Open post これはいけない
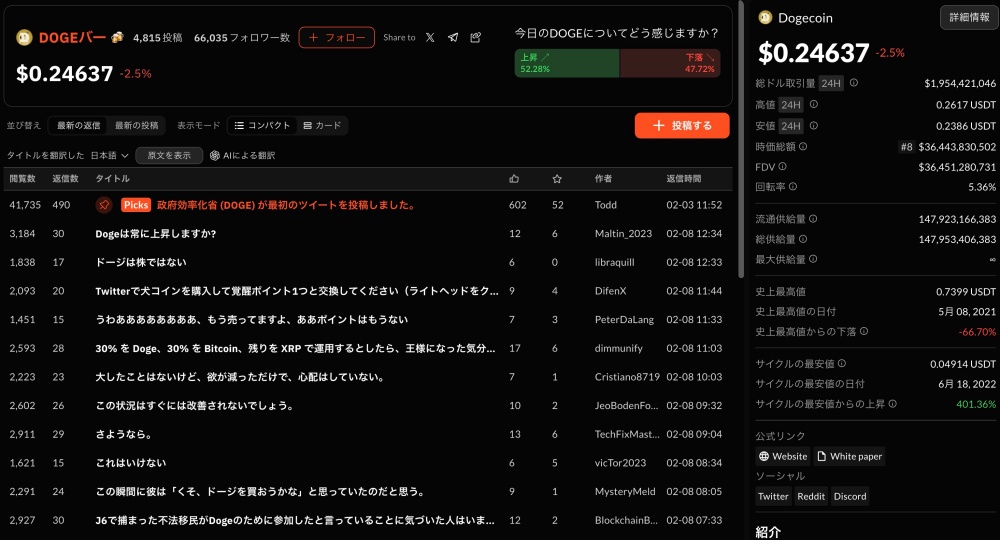 (x=131, y=463)
